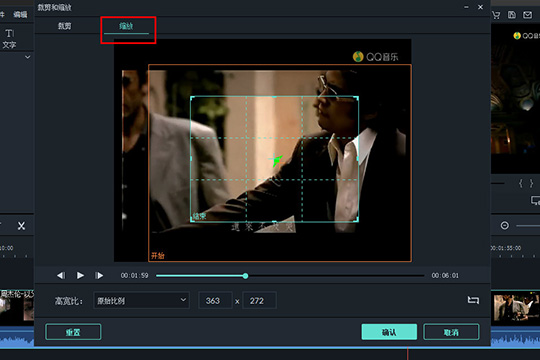Click the playback progress slider handle
This screenshot has width=540, height=360.
(x=245, y=276)
